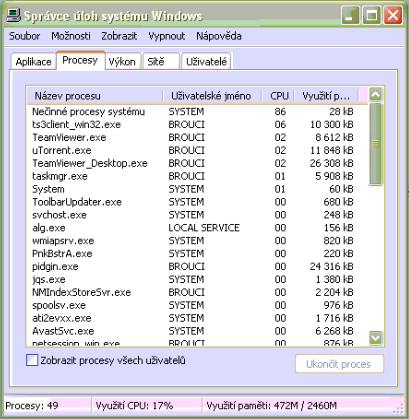This screenshot has width=409, height=419.
Task: Click the process list scrollbar thumb
Action: coord(376,144)
